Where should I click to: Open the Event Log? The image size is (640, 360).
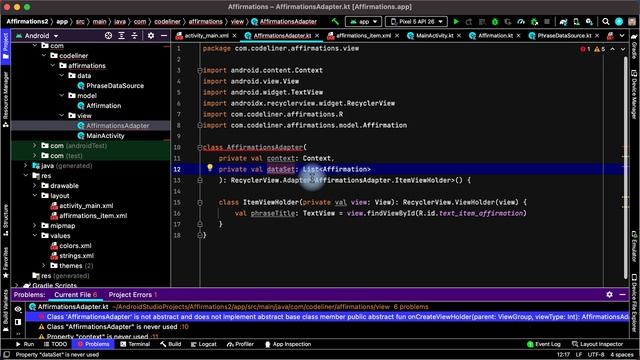click(544, 344)
